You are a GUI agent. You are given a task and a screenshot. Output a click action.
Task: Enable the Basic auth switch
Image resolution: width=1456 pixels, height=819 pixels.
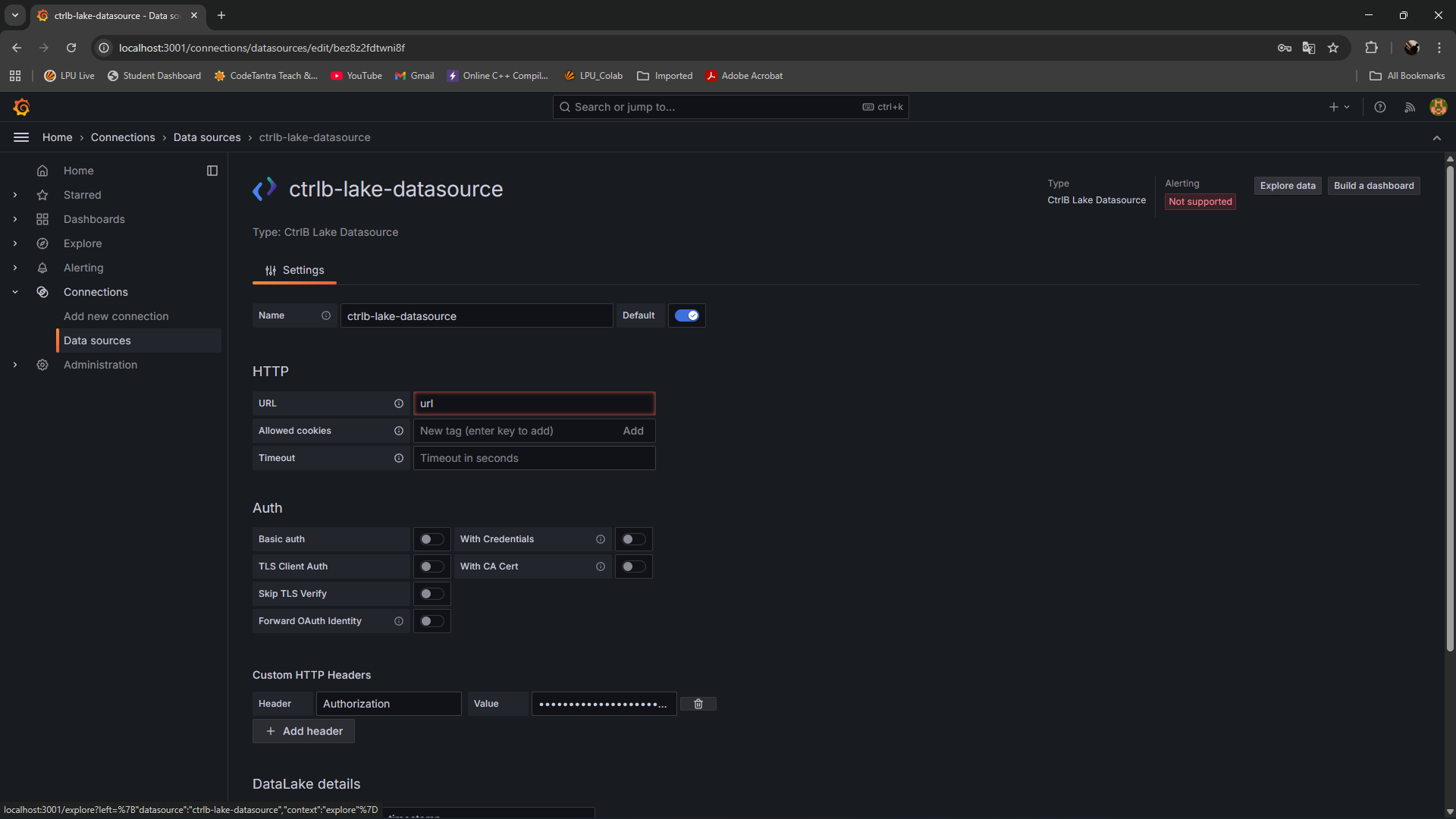(x=432, y=539)
